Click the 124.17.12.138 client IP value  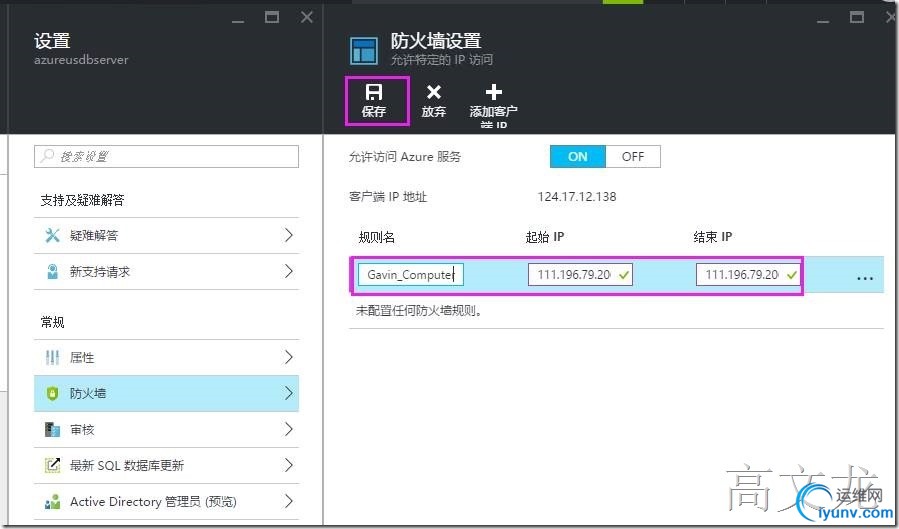click(x=577, y=197)
